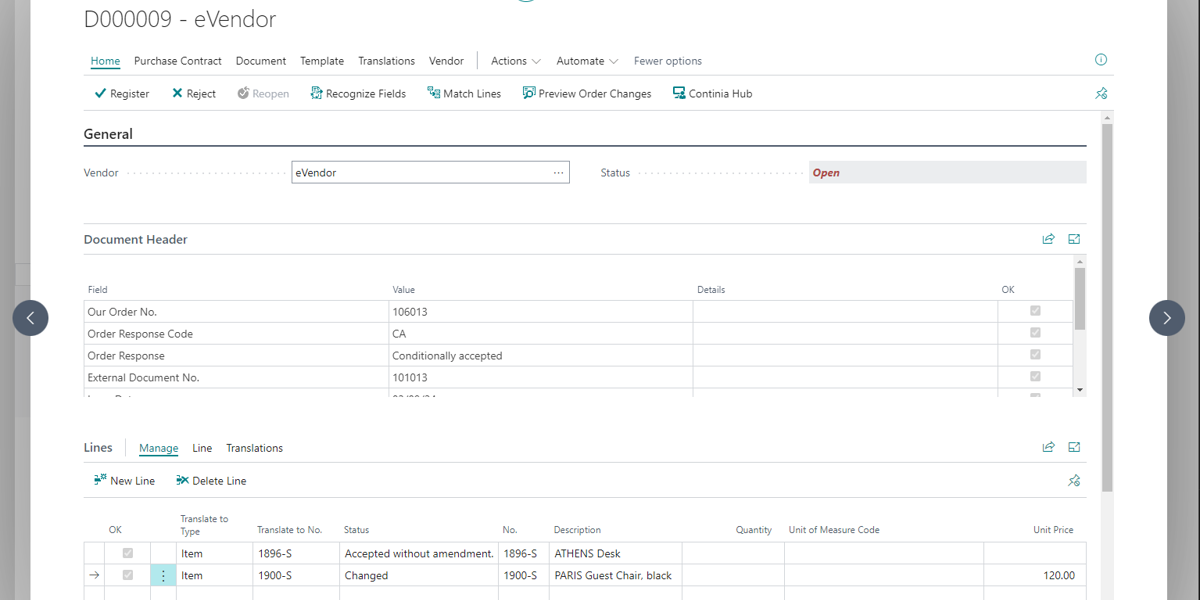
Task: Click Fewer options link
Action: tap(667, 61)
